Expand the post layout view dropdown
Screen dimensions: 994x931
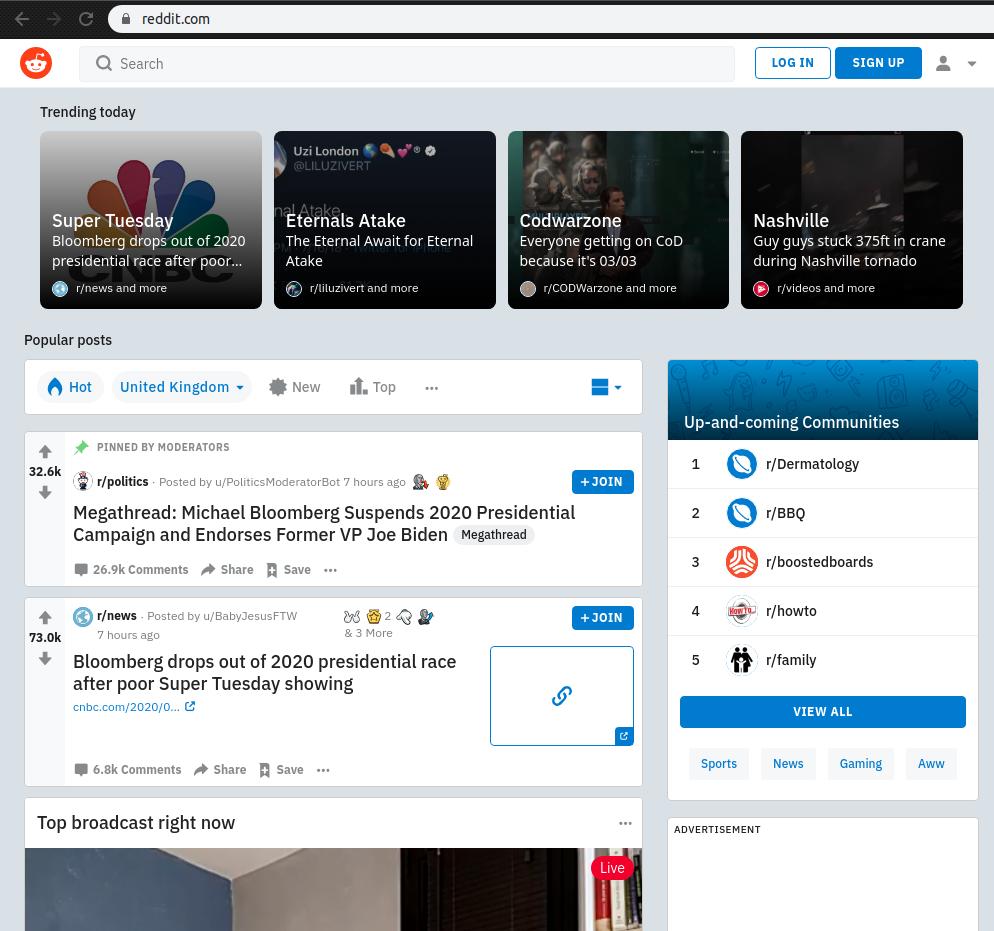point(606,387)
